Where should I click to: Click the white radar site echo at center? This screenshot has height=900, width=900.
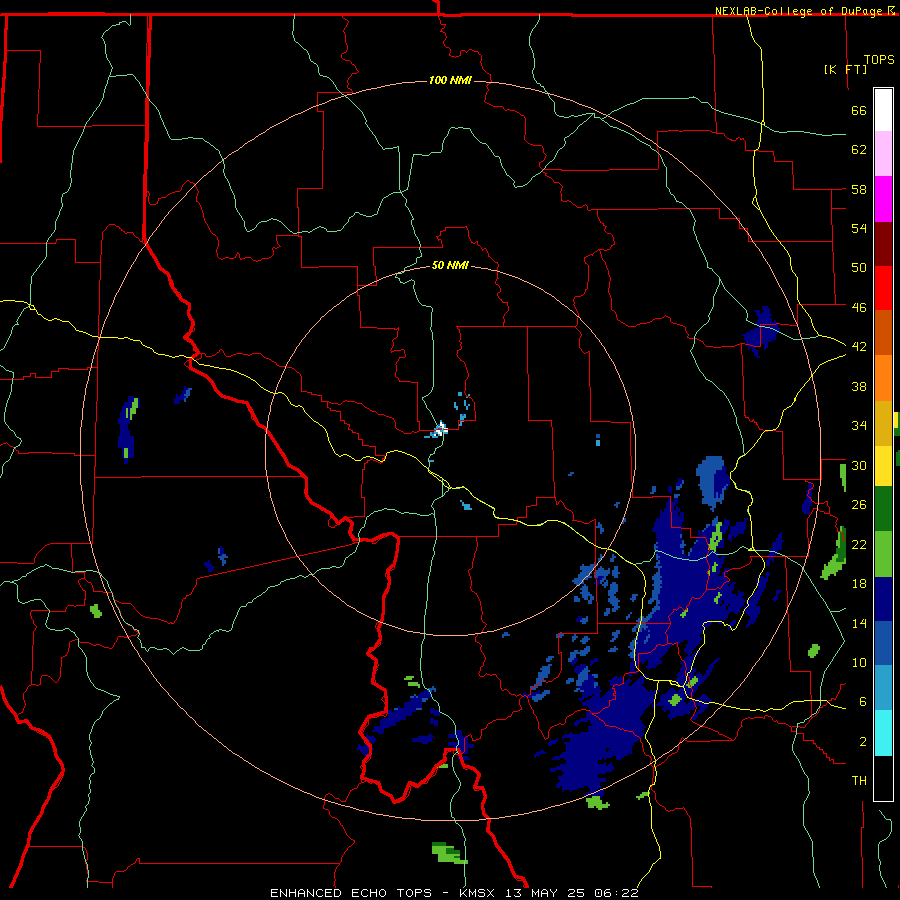[x=441, y=428]
